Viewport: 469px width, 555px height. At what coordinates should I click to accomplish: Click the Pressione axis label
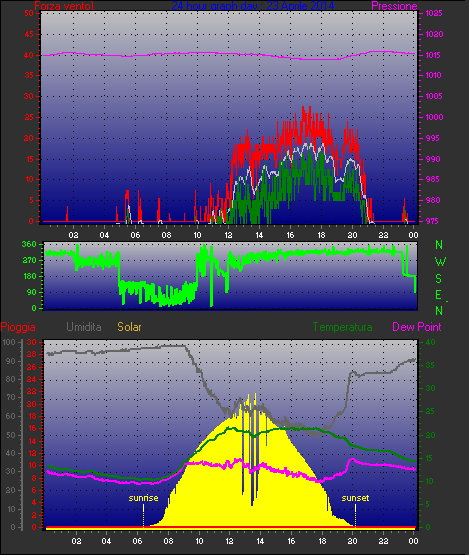point(394,6)
